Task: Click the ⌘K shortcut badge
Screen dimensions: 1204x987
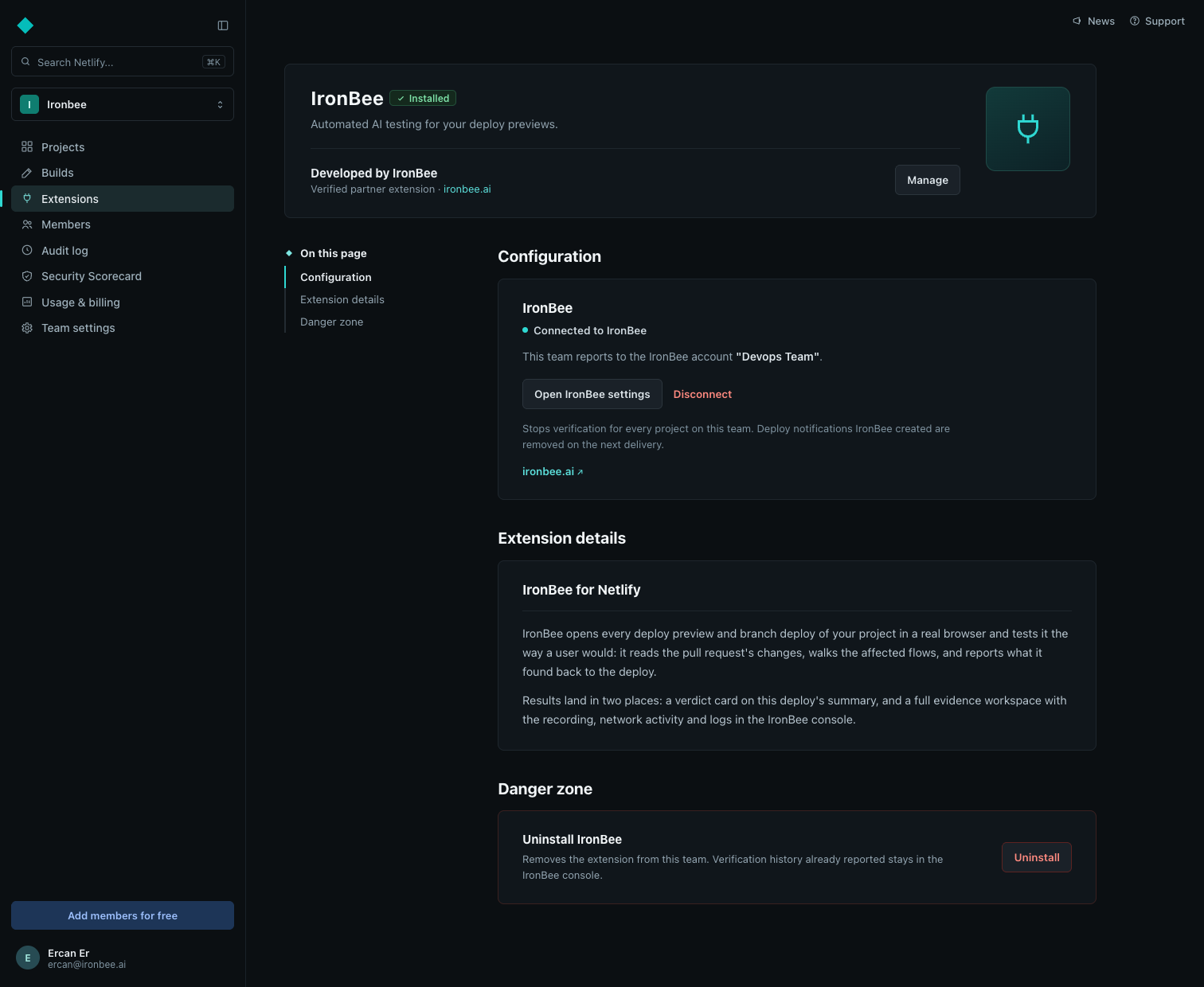Action: pyautogui.click(x=213, y=61)
